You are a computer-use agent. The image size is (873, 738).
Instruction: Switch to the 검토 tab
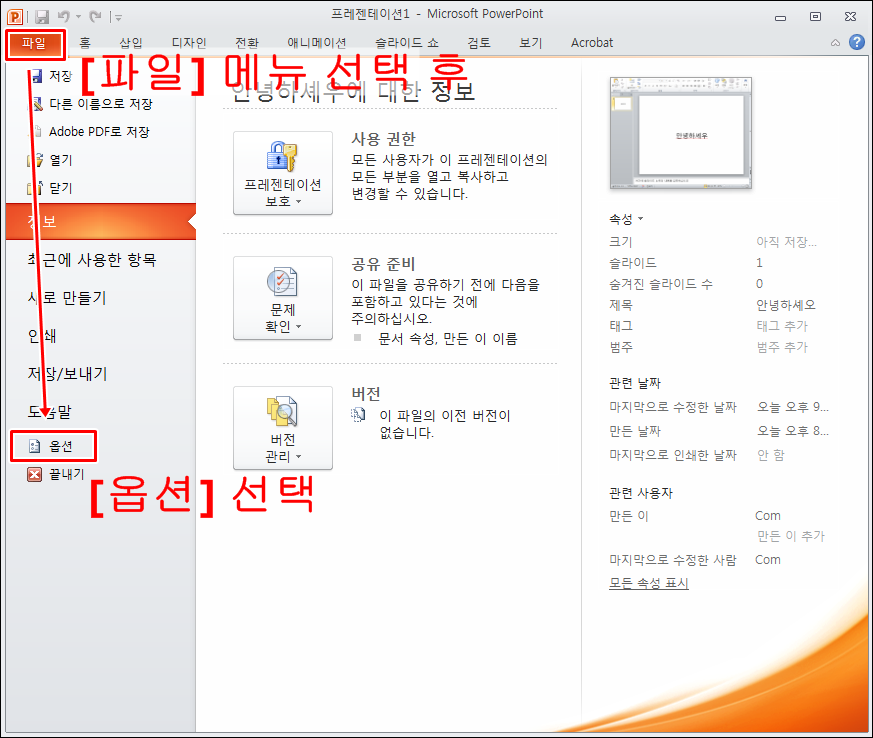(479, 43)
